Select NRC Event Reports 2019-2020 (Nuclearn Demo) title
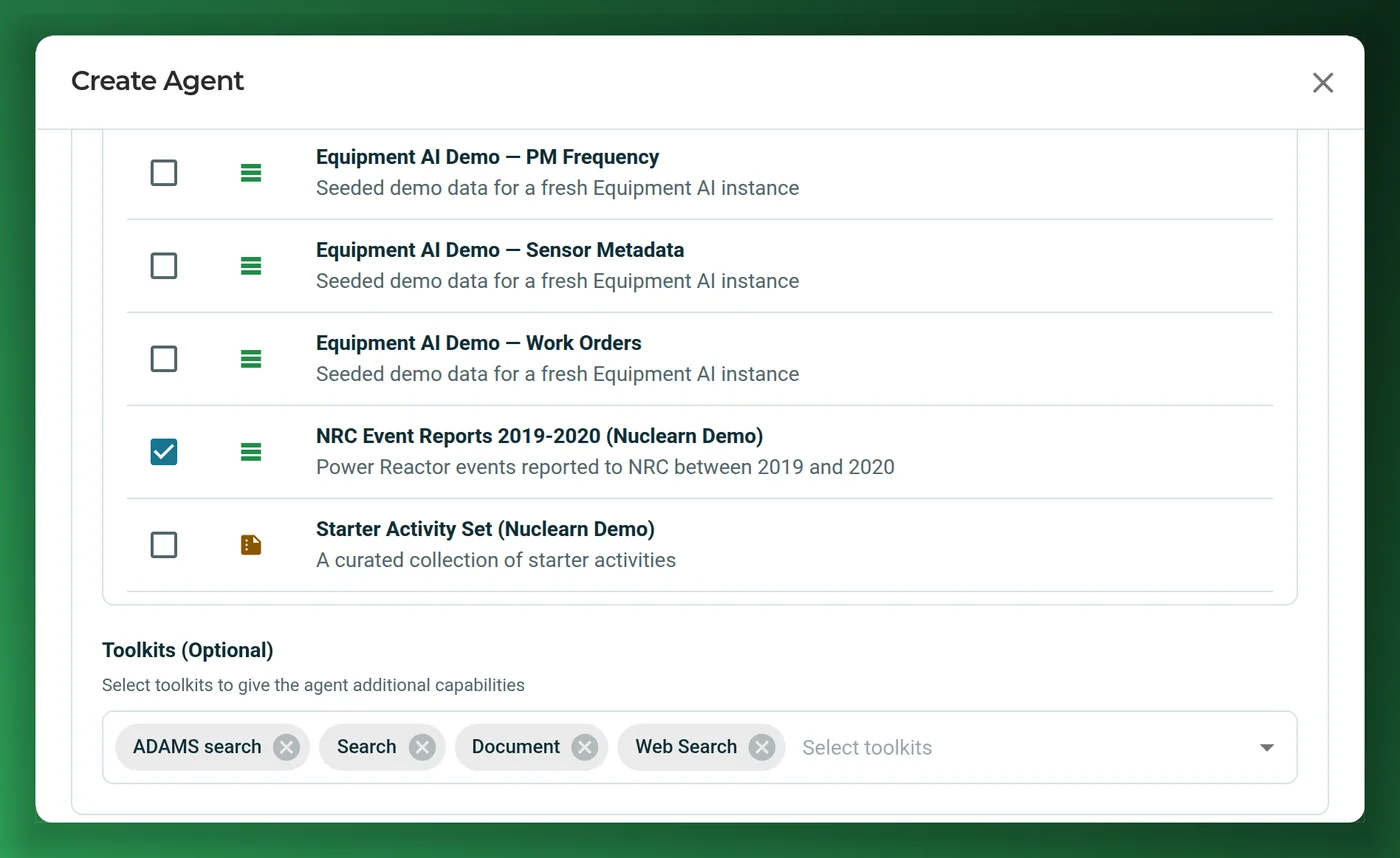The height and width of the screenshot is (858, 1400). 540,436
